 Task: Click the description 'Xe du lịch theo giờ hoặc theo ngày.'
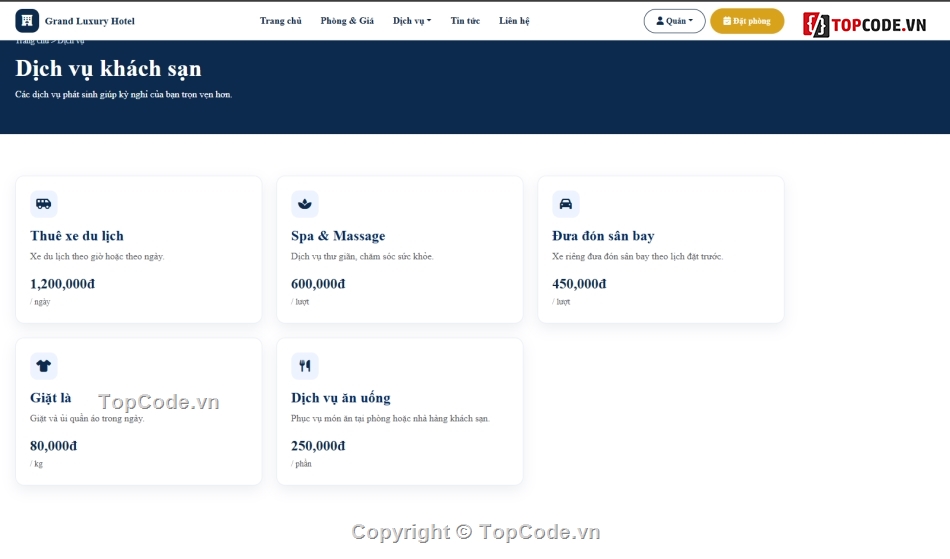pos(98,257)
